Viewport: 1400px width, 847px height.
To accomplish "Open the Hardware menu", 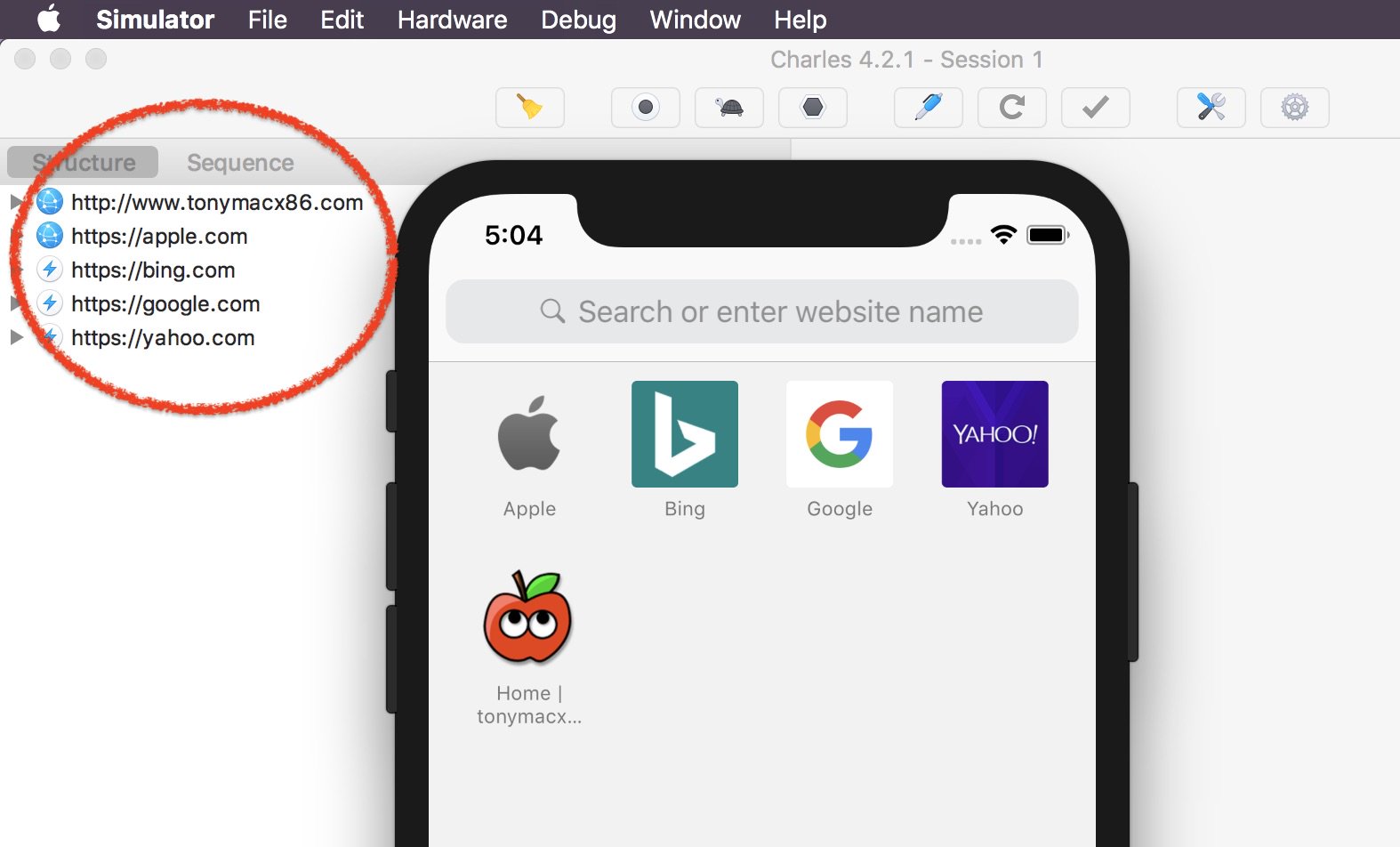I will pos(453,20).
